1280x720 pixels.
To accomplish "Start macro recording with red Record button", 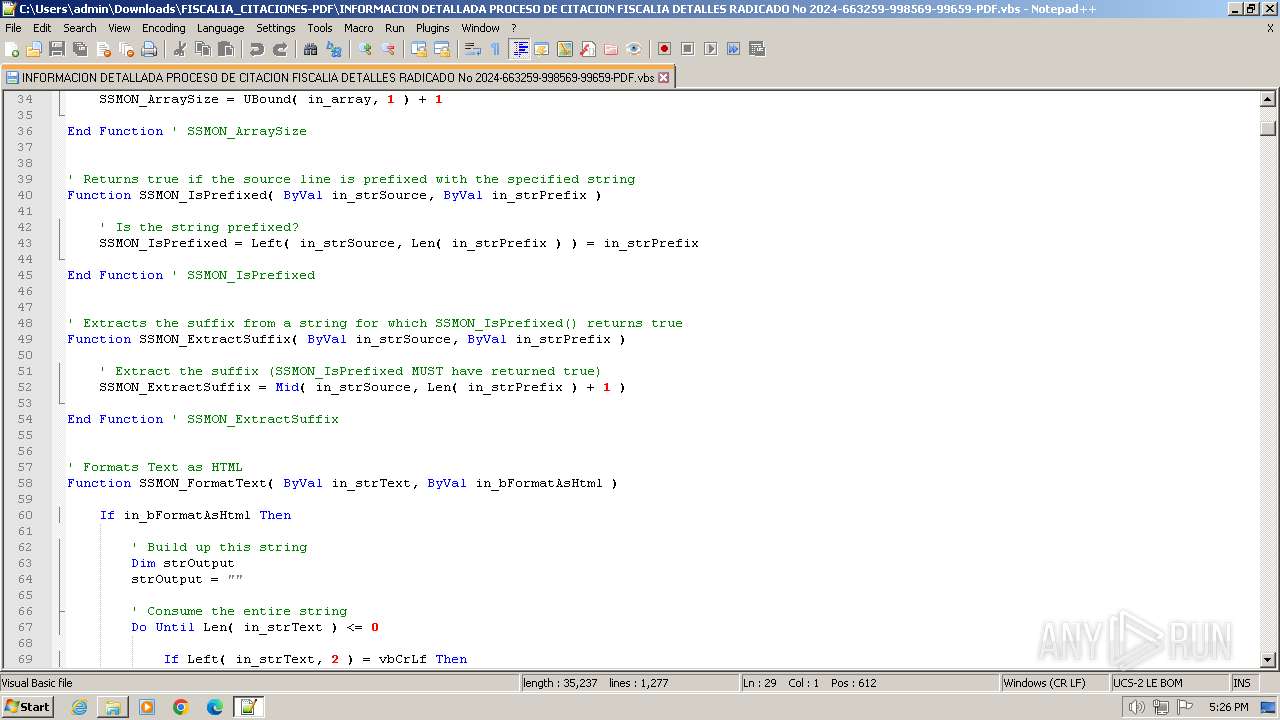I will pos(664,49).
